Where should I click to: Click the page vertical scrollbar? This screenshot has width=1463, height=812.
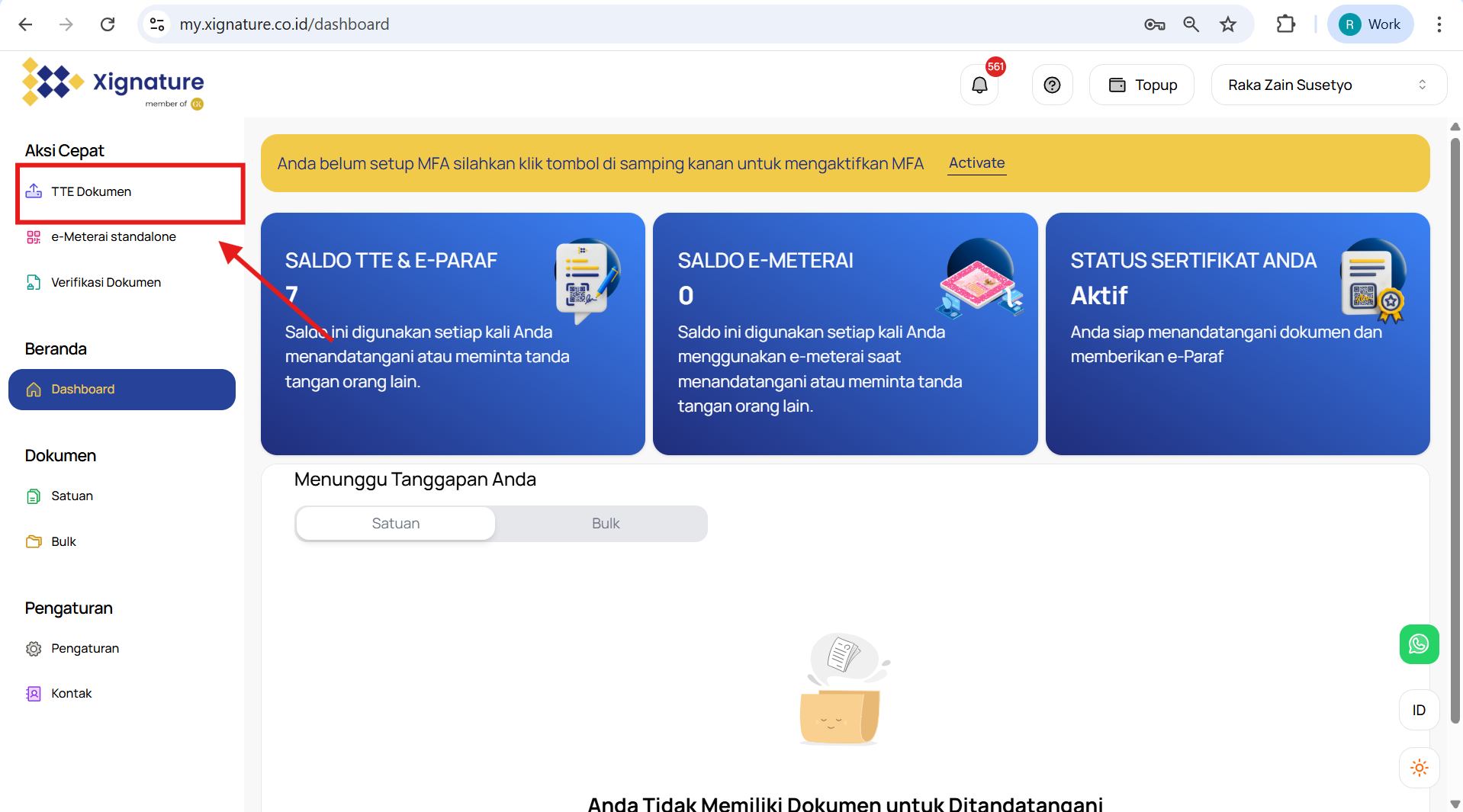tap(1455, 427)
